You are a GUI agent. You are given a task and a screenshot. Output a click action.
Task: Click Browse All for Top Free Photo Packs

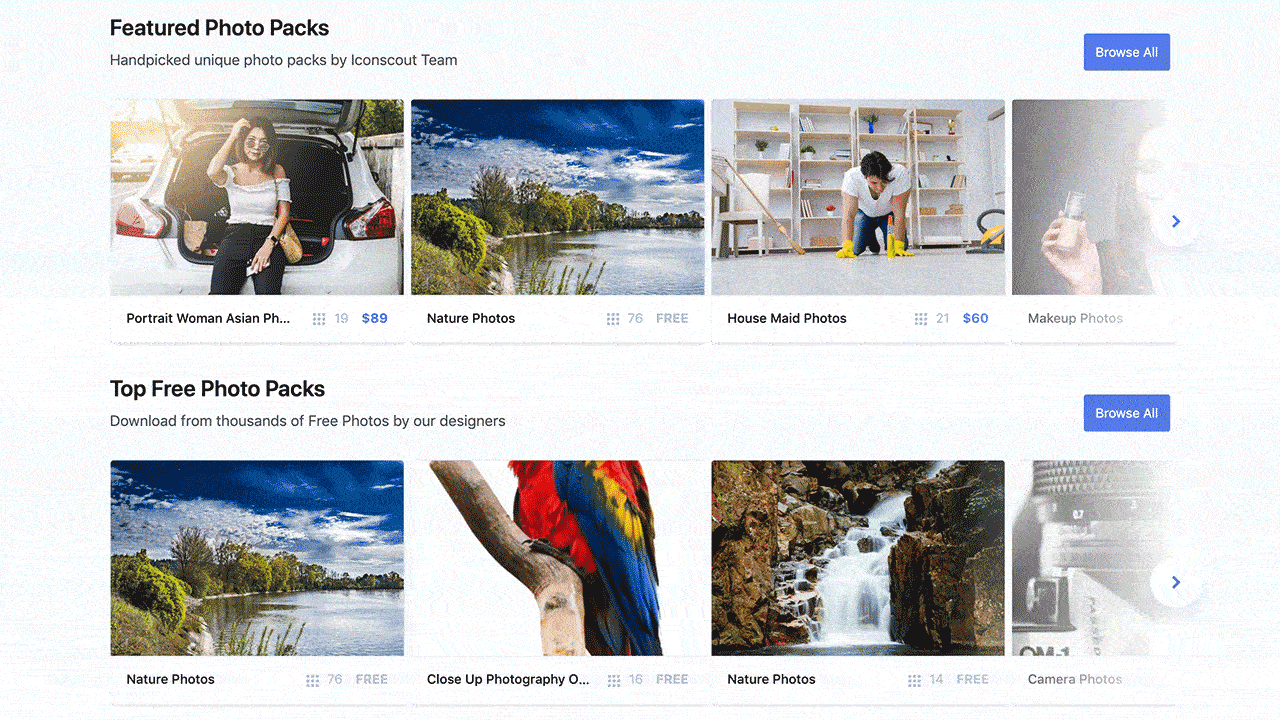(x=1126, y=413)
